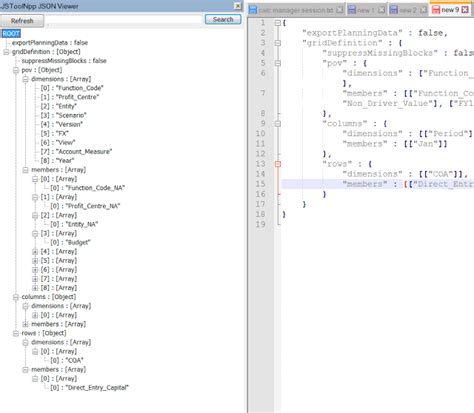Collapse fold marker on line 13 rows
The width and height of the screenshot is (474, 413).
coord(278,164)
